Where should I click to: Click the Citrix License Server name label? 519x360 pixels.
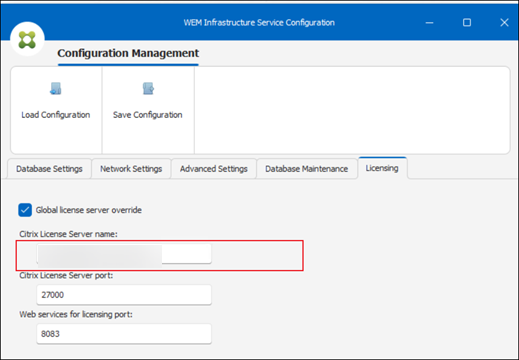(68, 234)
